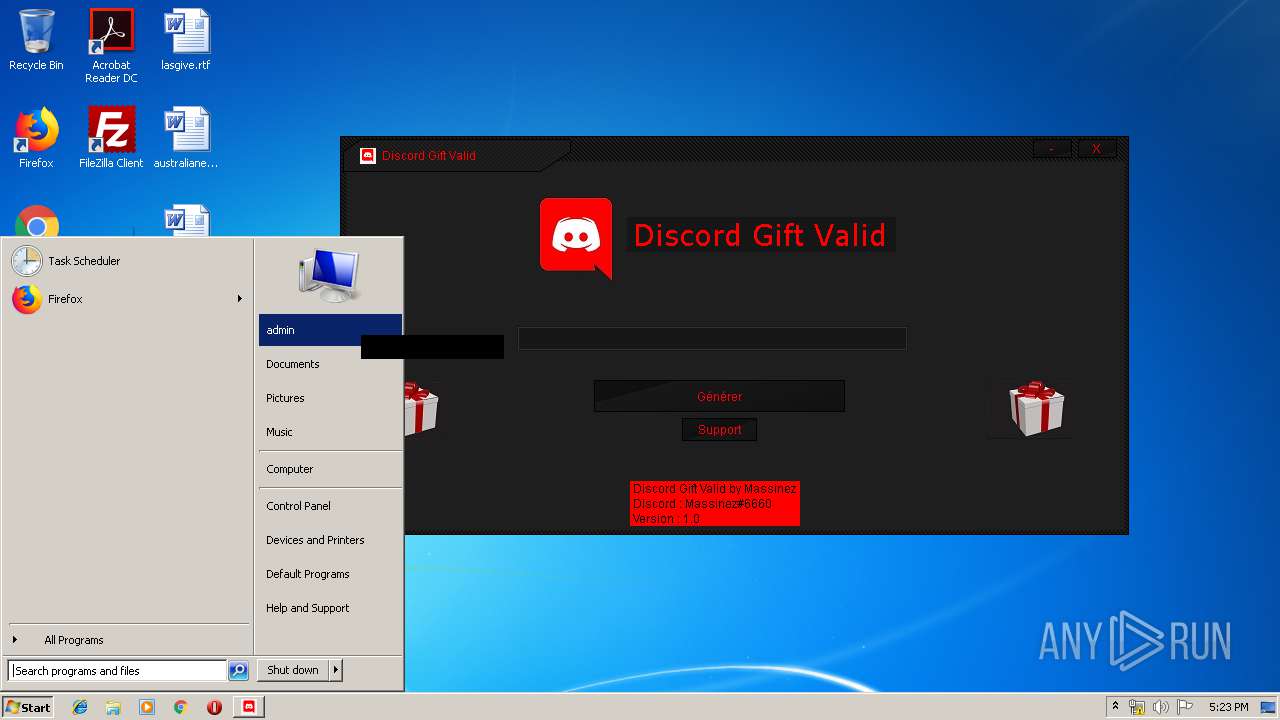Expand the Firefox jump list arrow

240,299
